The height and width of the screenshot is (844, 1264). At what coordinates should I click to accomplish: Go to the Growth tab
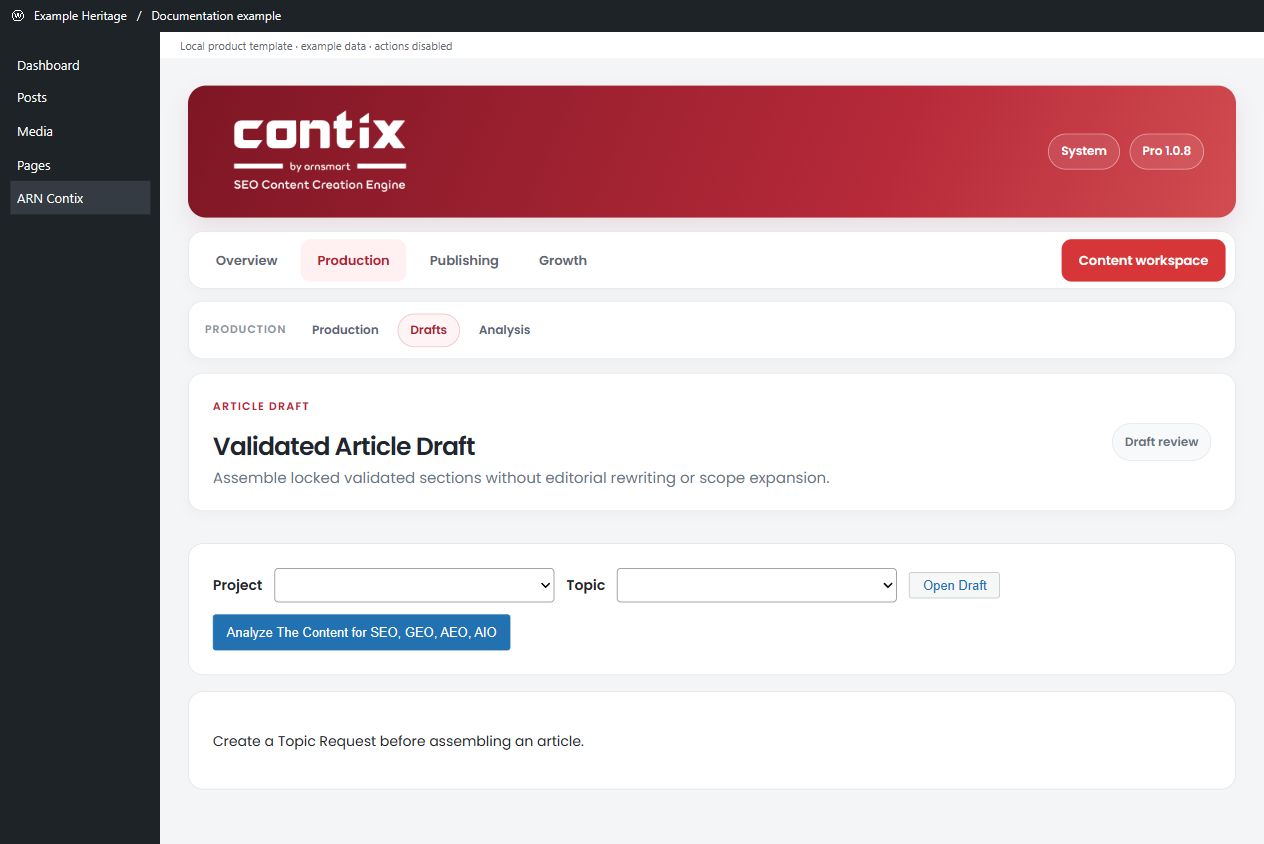(563, 260)
